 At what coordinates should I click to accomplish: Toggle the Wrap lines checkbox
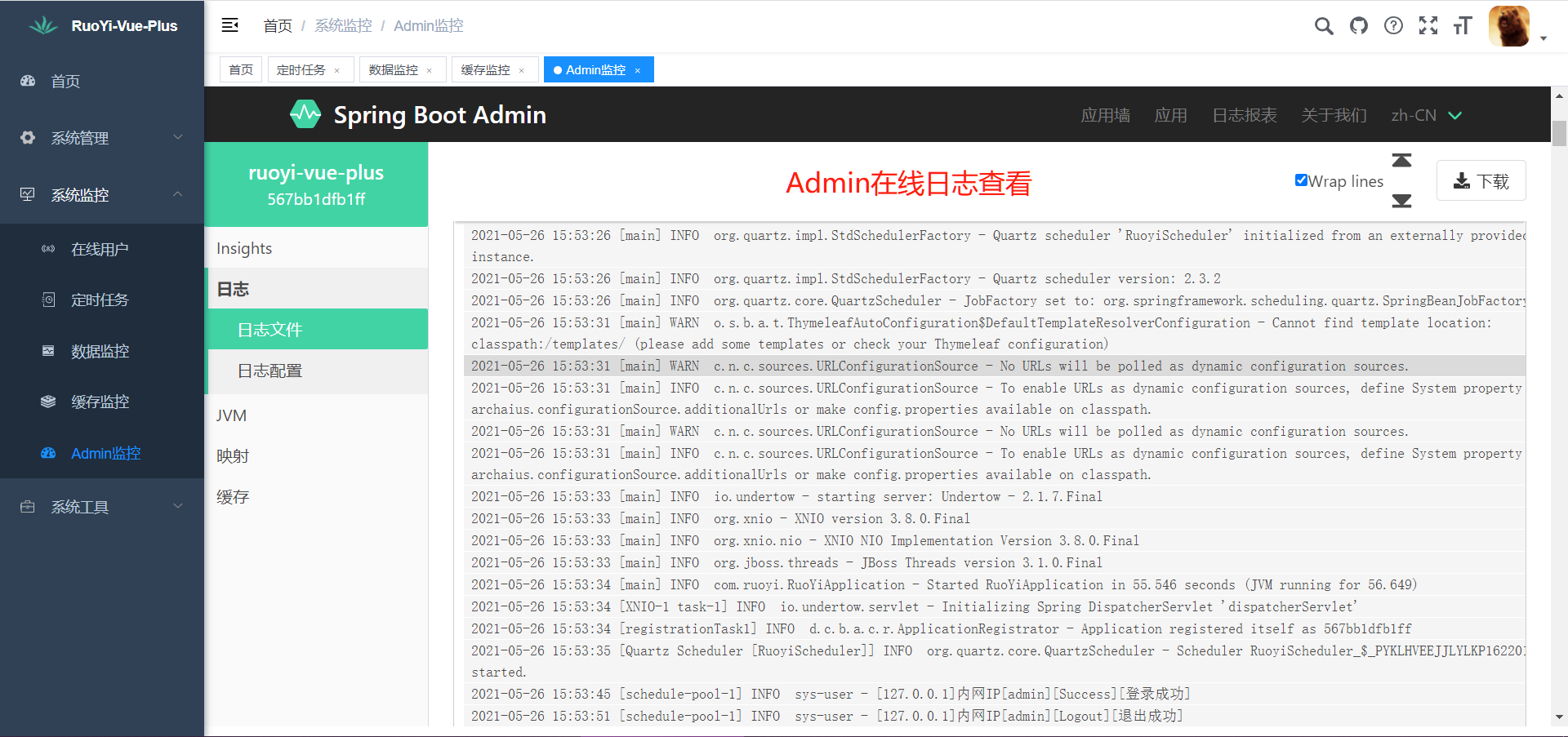pyautogui.click(x=1301, y=180)
